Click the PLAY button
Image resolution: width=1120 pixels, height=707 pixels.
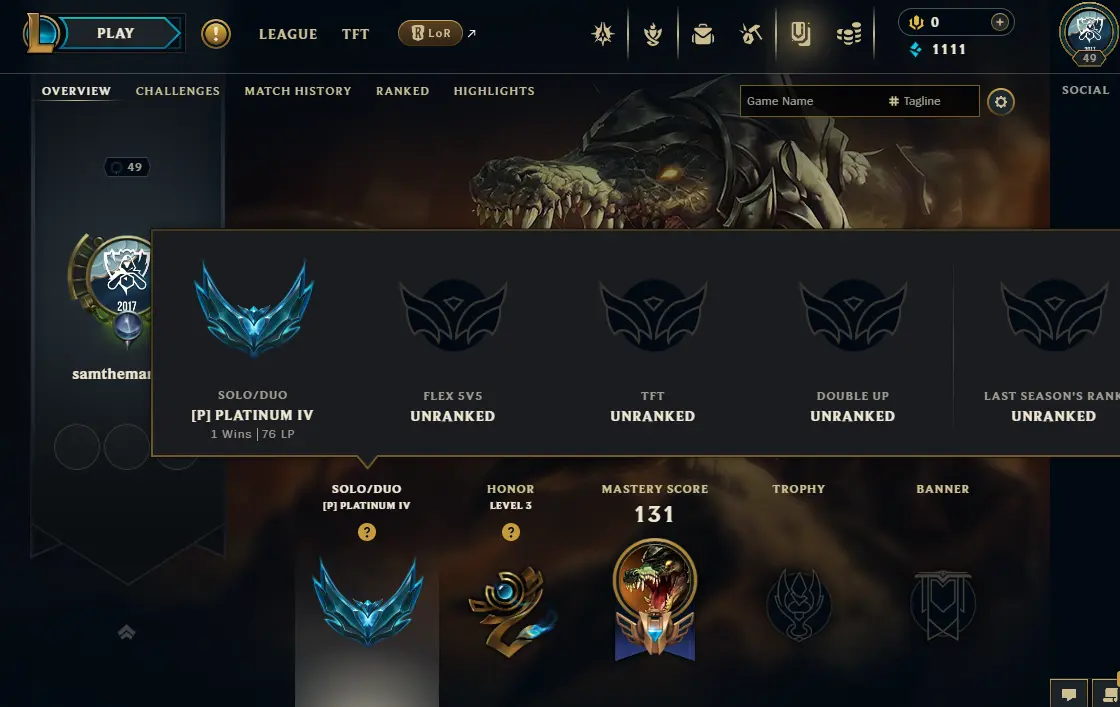(x=118, y=33)
